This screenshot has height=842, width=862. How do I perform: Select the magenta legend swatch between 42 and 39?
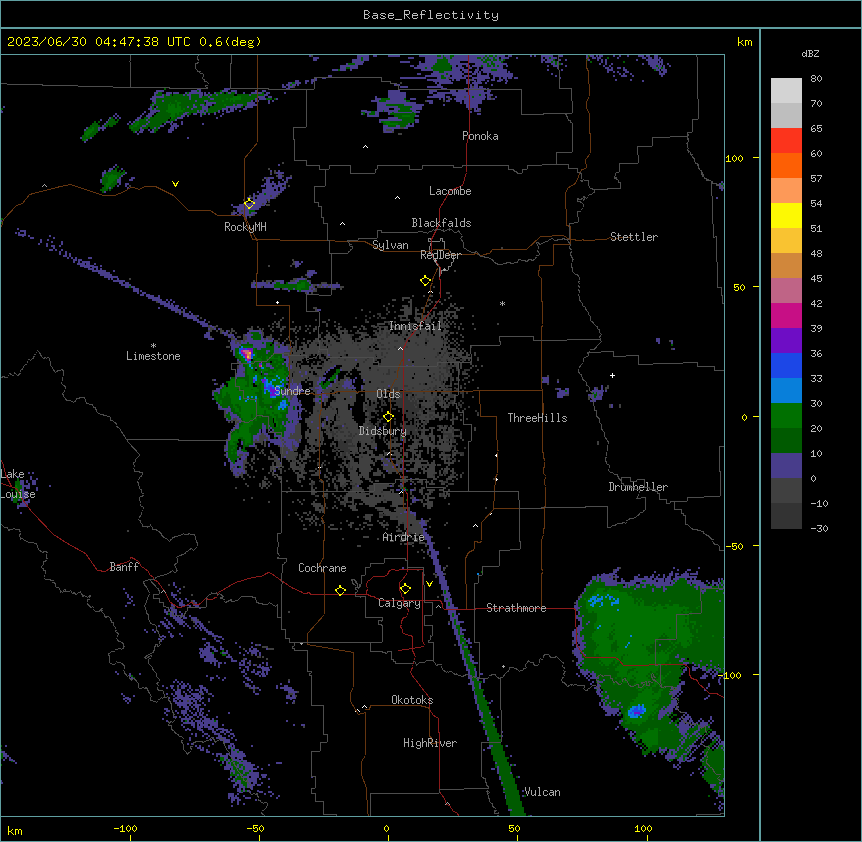tap(786, 315)
